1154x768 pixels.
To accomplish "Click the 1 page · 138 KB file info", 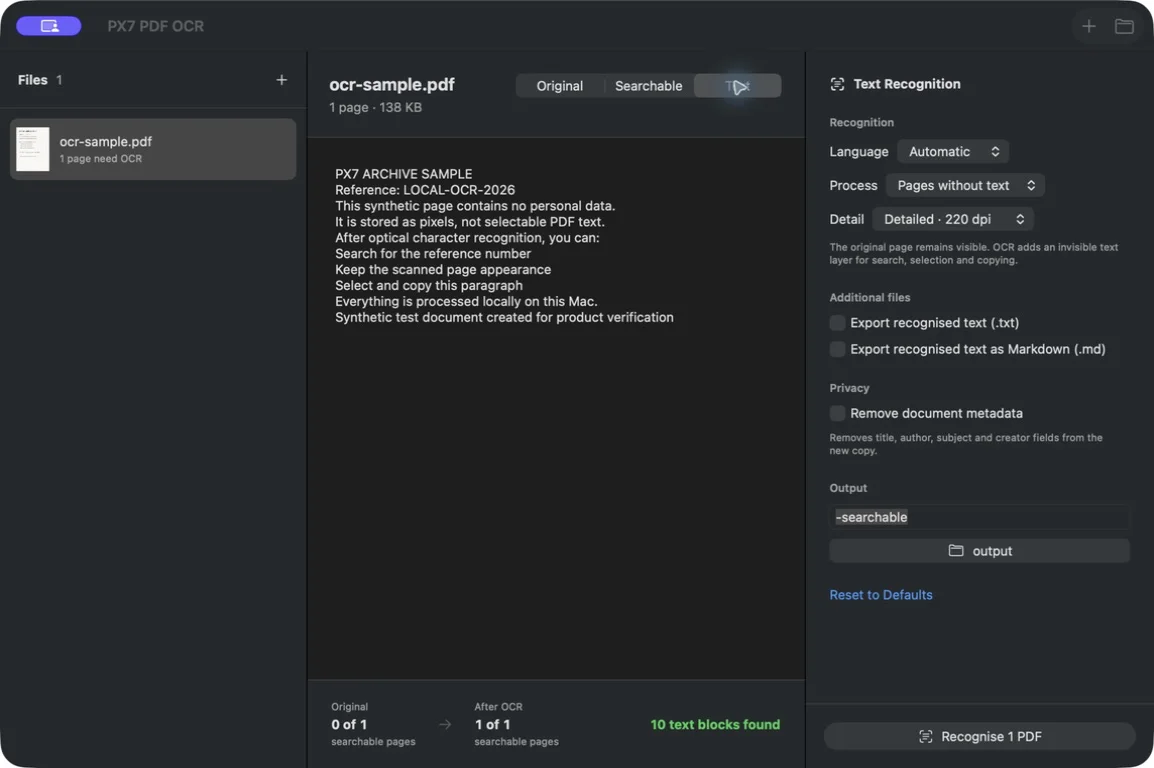I will coord(375,107).
